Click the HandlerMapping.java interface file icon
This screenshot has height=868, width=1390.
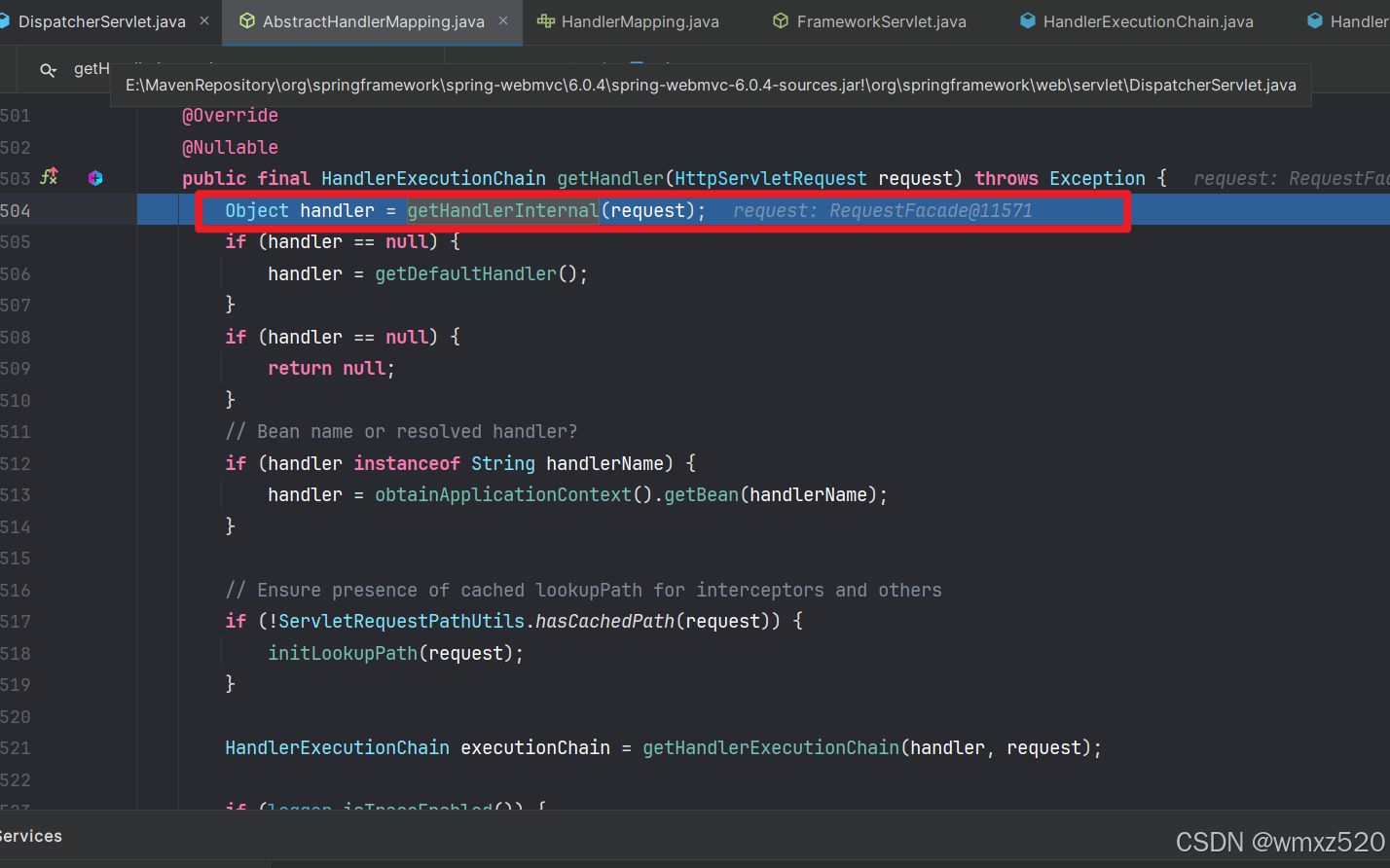[x=546, y=20]
